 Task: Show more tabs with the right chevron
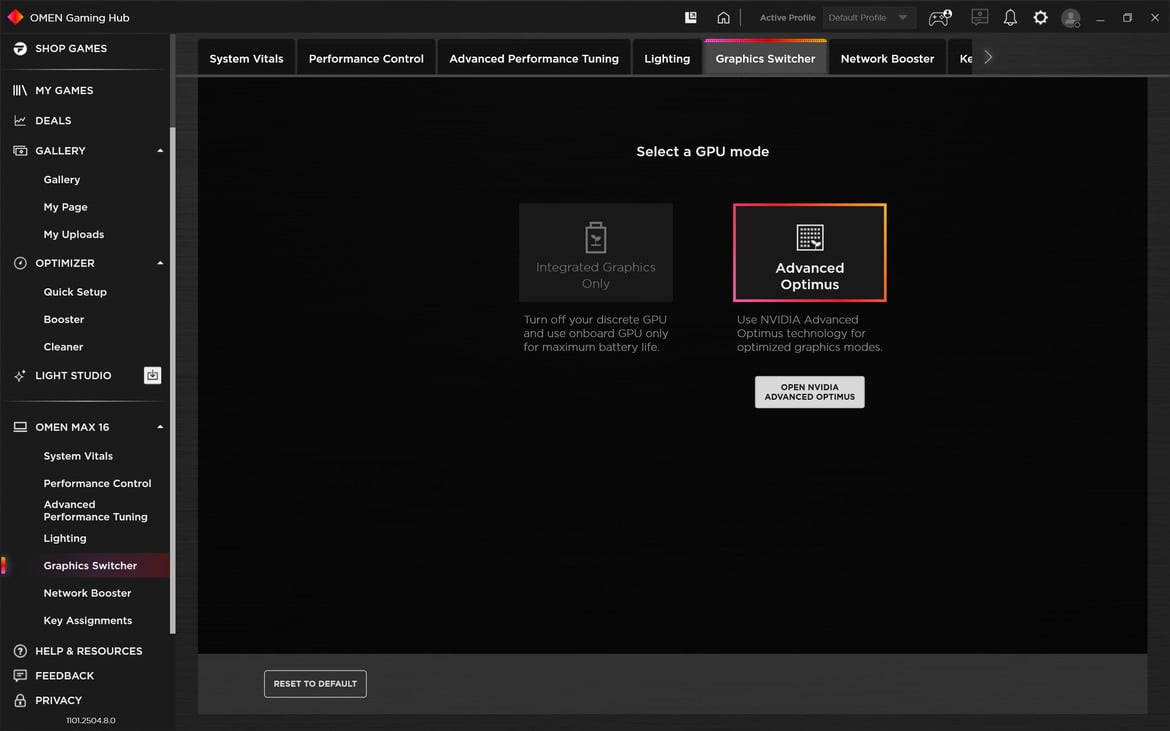[988, 57]
